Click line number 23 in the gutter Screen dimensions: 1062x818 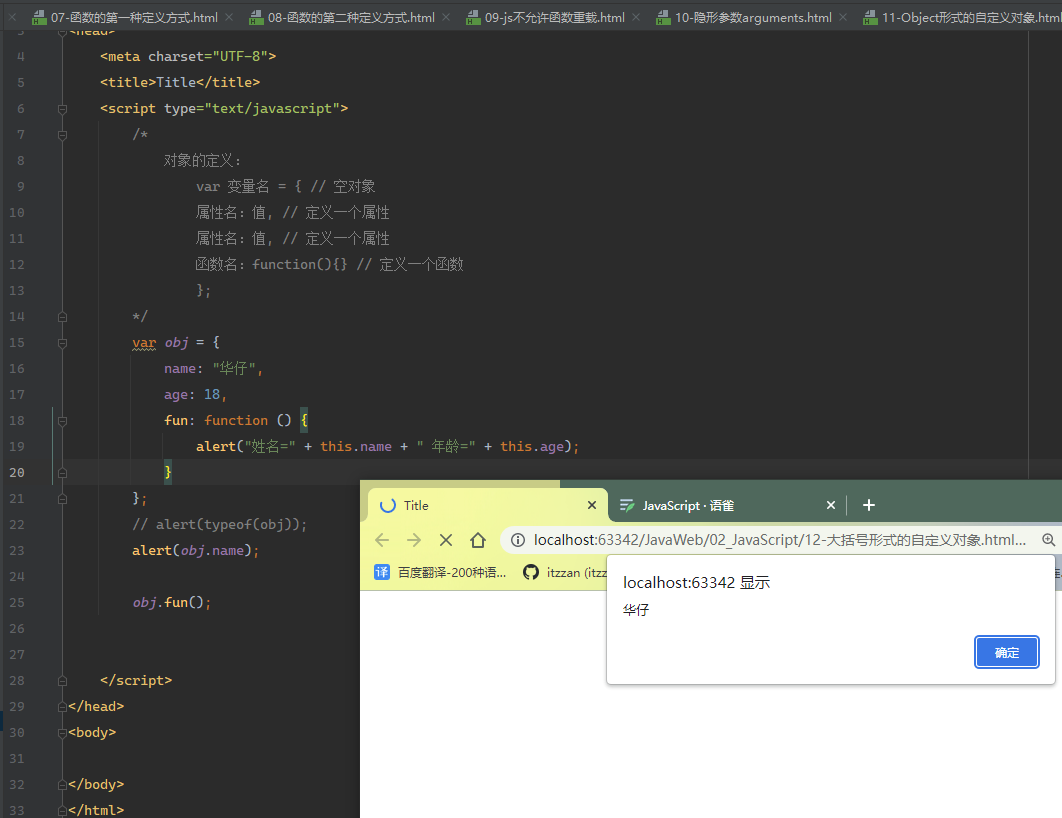(x=17, y=551)
